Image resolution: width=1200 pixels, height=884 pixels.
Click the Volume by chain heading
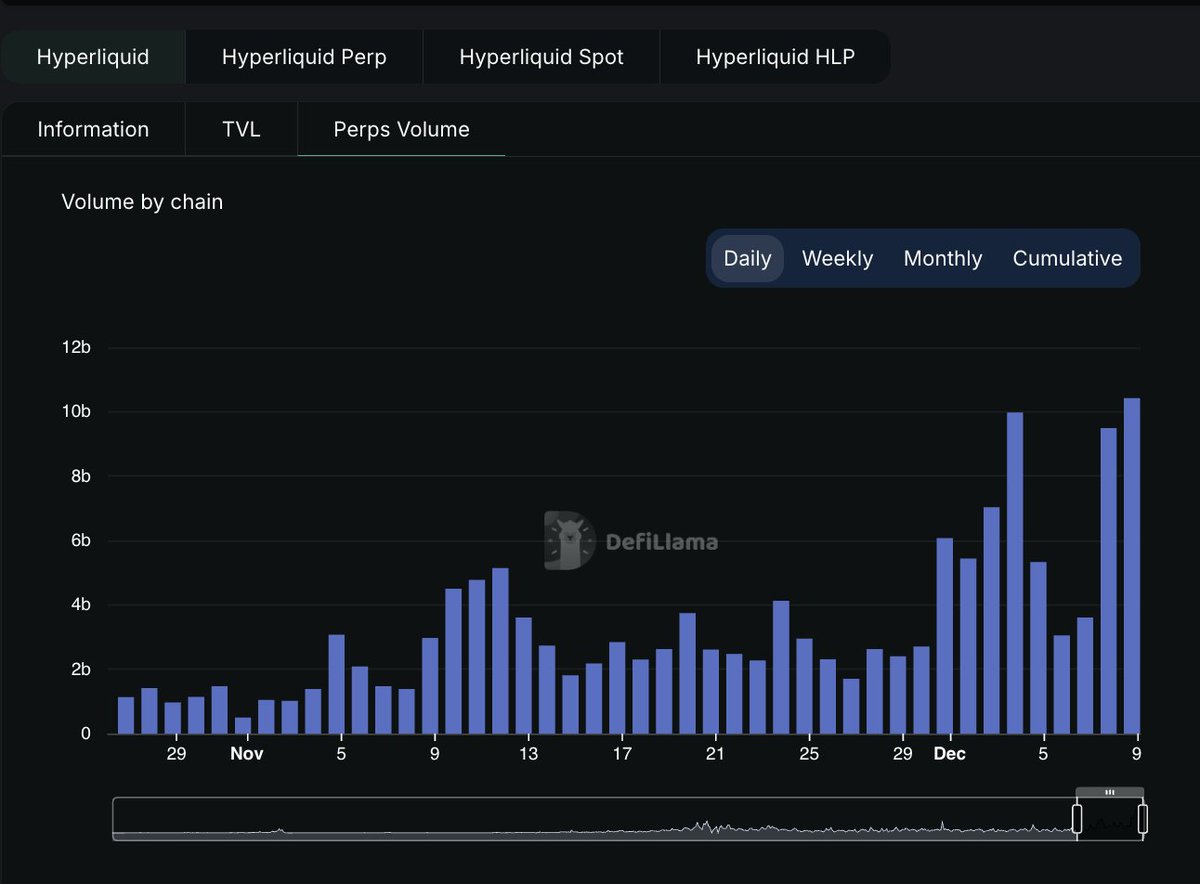pyautogui.click(x=142, y=201)
